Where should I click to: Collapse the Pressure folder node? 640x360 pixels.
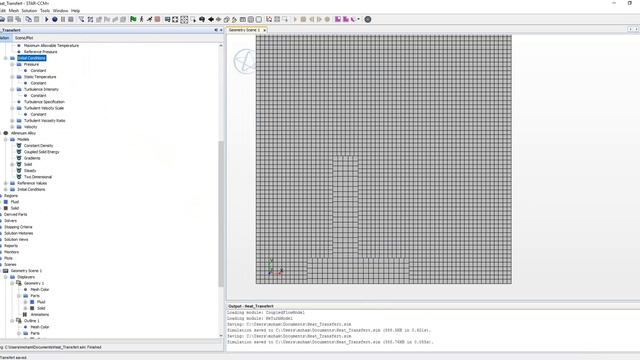click(x=12, y=64)
